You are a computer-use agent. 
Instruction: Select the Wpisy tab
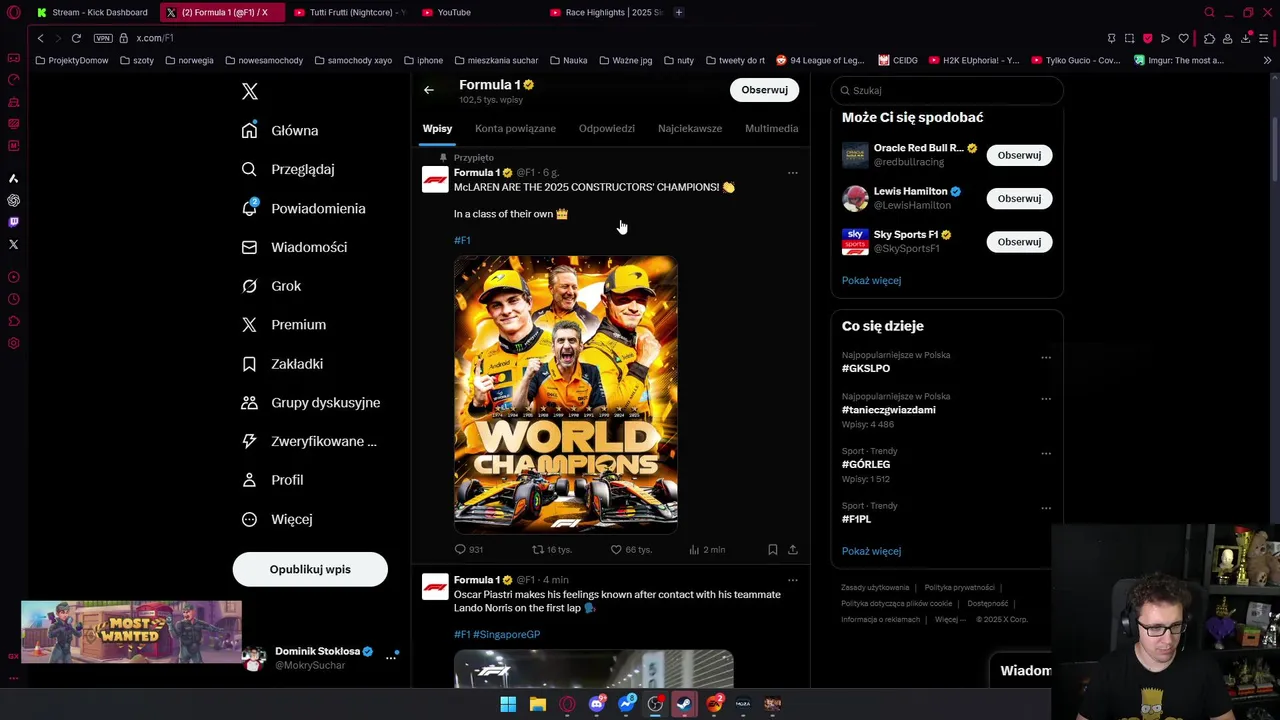(437, 128)
